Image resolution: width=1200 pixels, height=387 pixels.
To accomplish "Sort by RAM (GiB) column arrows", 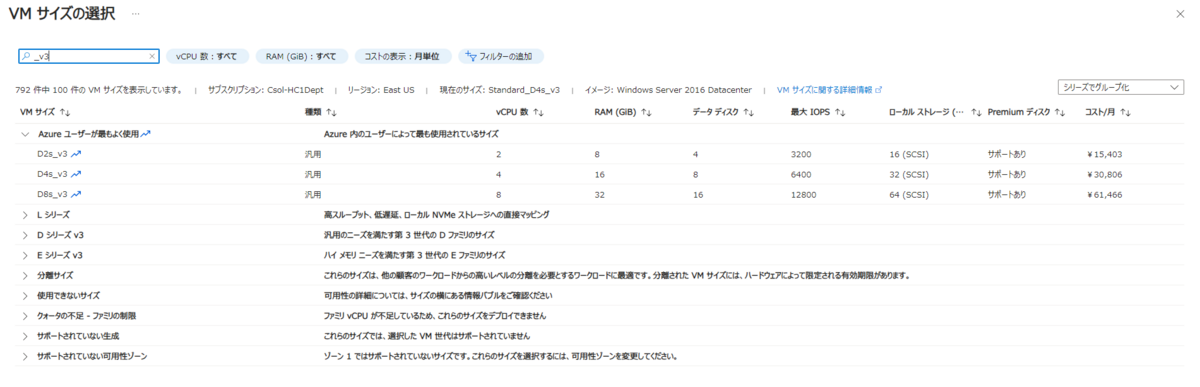I will (646, 113).
